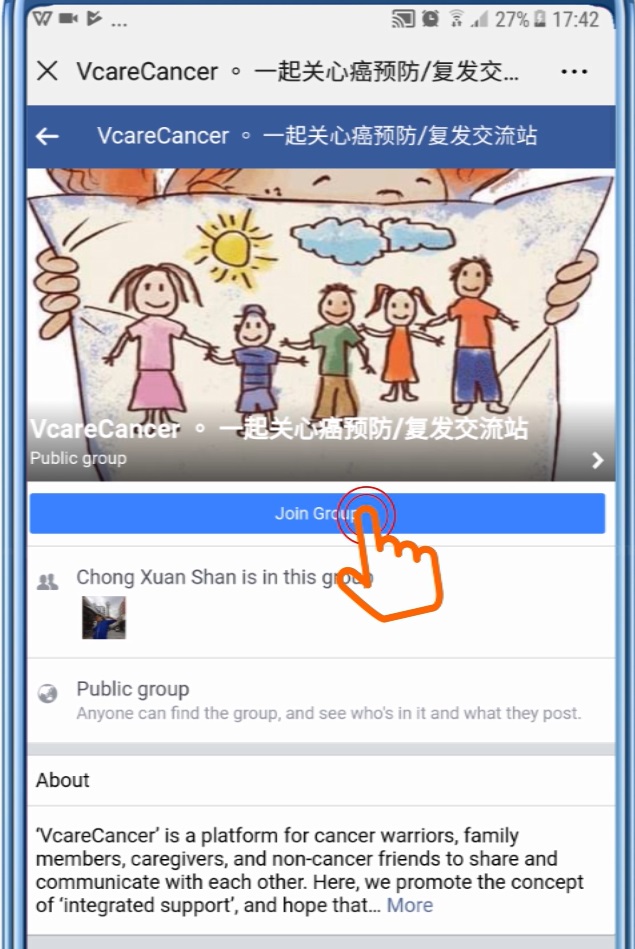Open the three-dot options menu
Viewport: 635px width, 949px height.
point(574,71)
